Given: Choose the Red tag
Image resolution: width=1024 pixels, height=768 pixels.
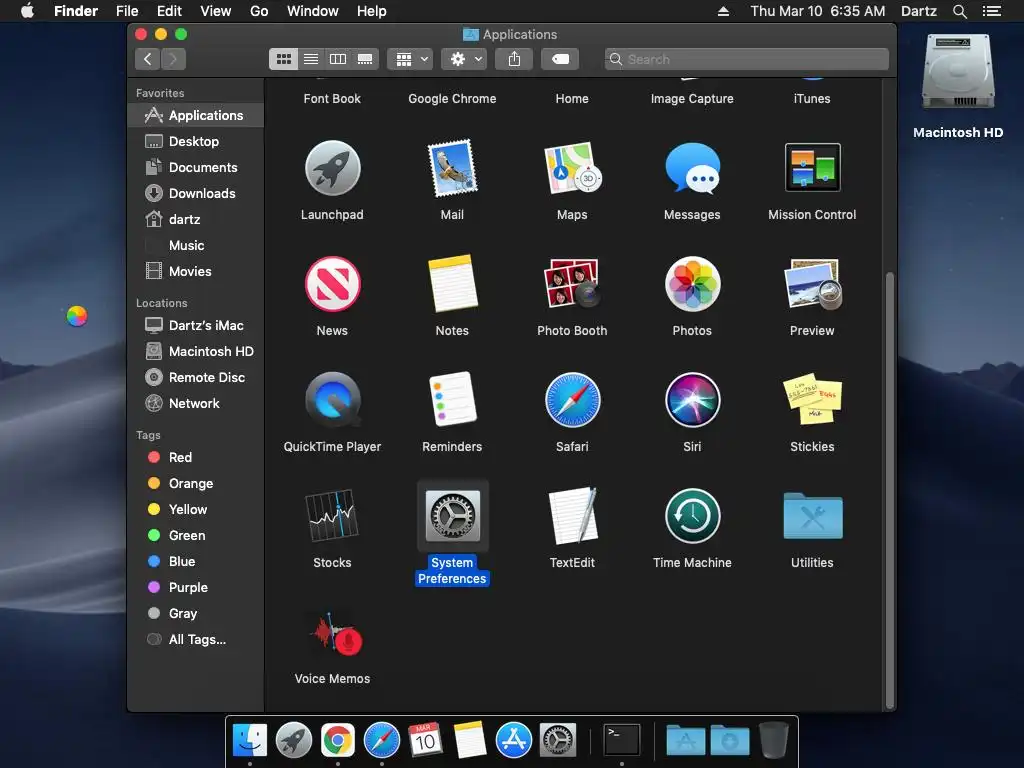Looking at the screenshot, I should point(196,457).
